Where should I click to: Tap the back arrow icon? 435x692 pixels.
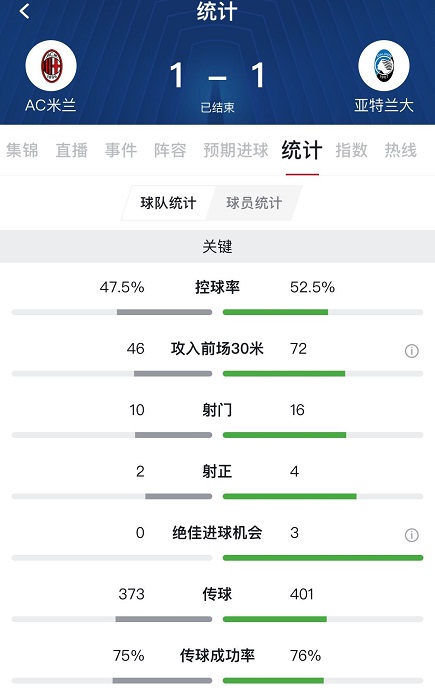(25, 11)
